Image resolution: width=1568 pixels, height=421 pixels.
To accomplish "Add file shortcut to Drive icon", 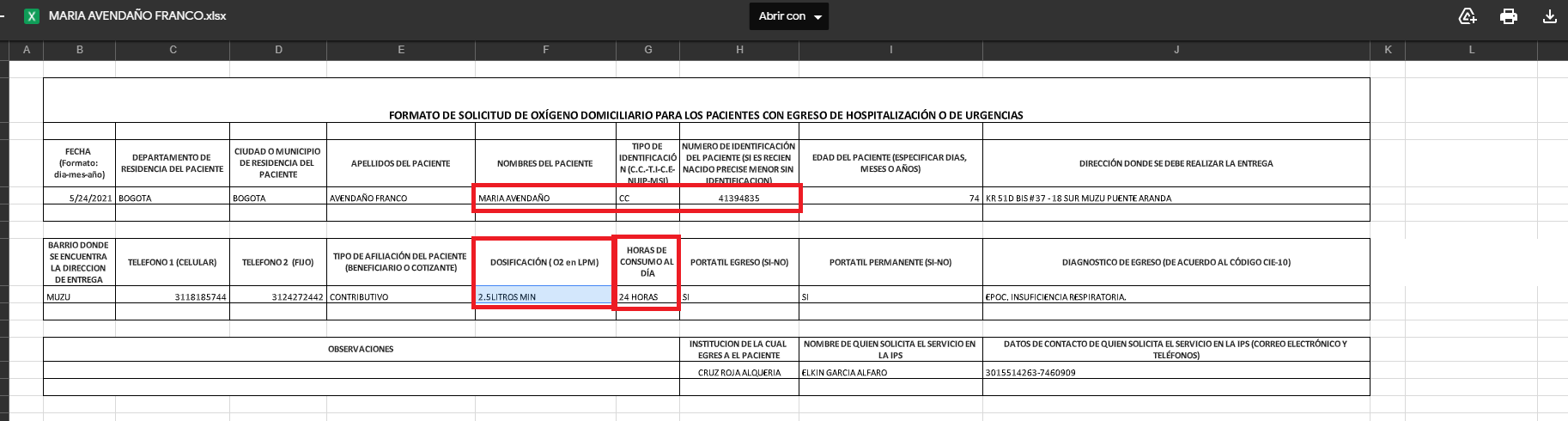I will click(1468, 16).
